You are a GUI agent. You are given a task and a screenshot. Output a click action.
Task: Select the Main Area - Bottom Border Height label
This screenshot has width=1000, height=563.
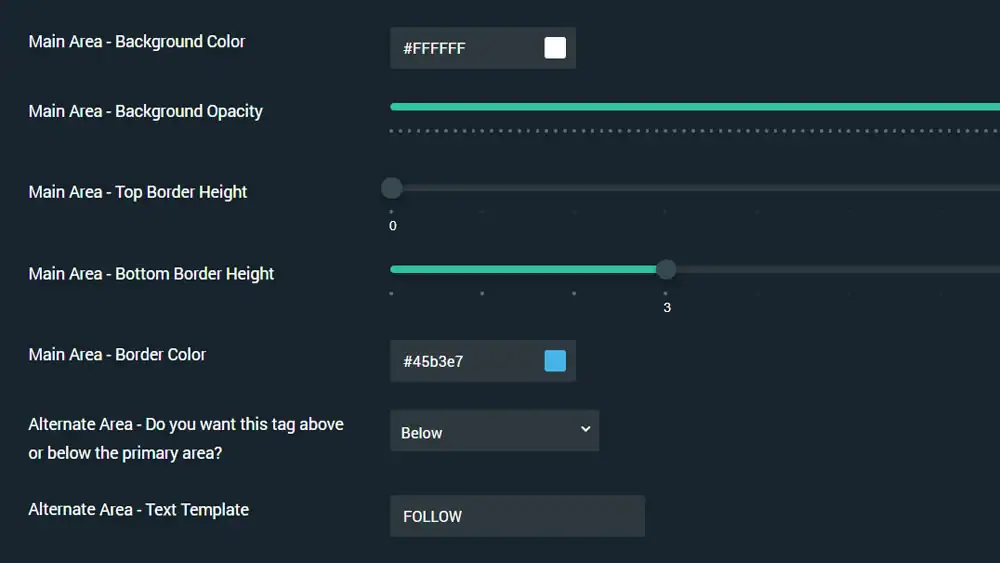pyautogui.click(x=151, y=274)
